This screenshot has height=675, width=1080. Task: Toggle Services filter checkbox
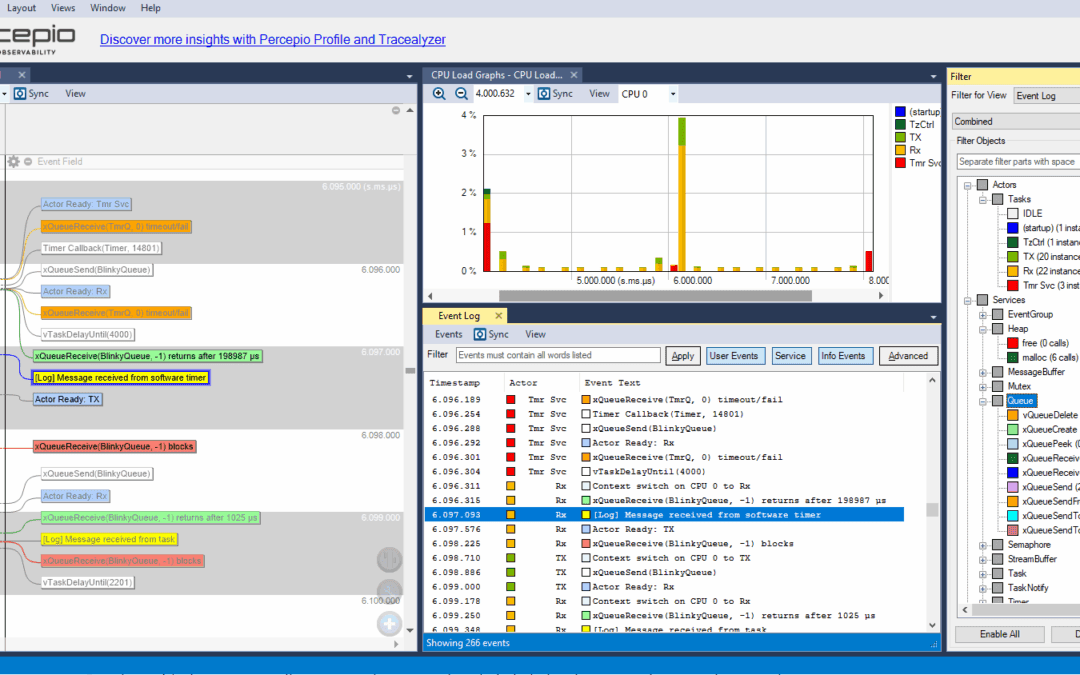pyautogui.click(x=983, y=300)
